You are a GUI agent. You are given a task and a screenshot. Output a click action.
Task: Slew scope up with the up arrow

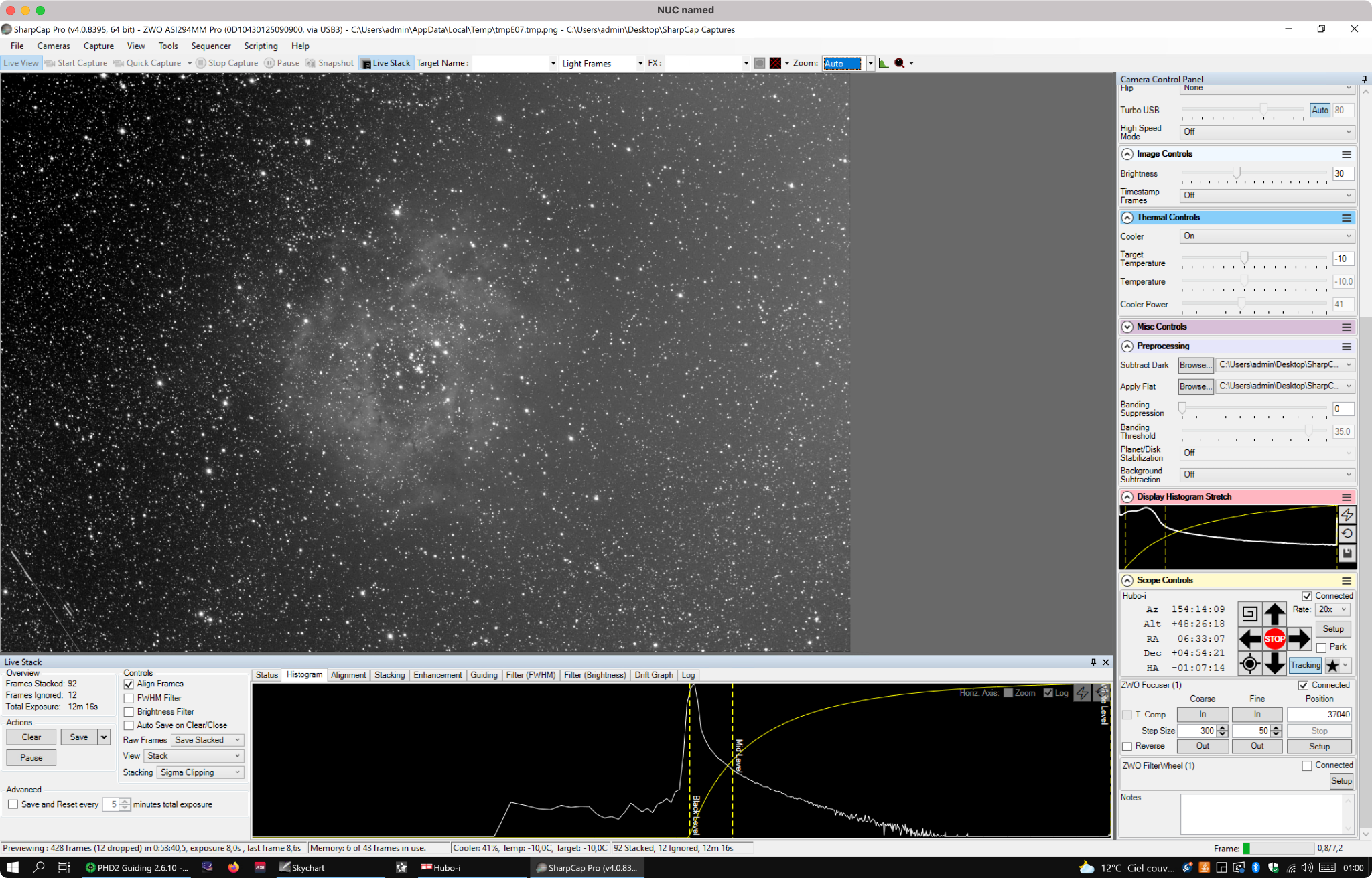[1274, 613]
